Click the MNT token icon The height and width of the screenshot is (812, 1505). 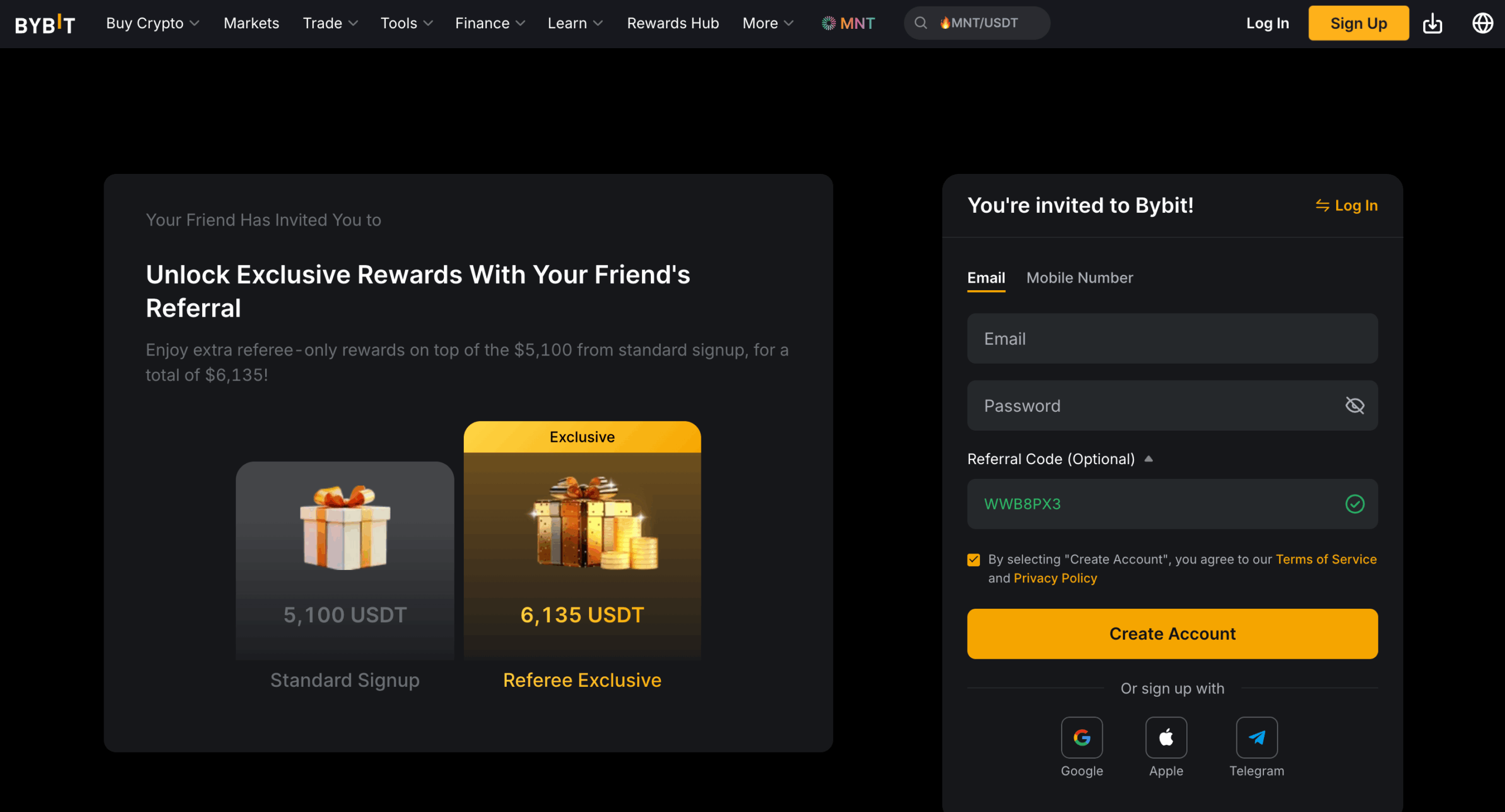click(x=829, y=24)
